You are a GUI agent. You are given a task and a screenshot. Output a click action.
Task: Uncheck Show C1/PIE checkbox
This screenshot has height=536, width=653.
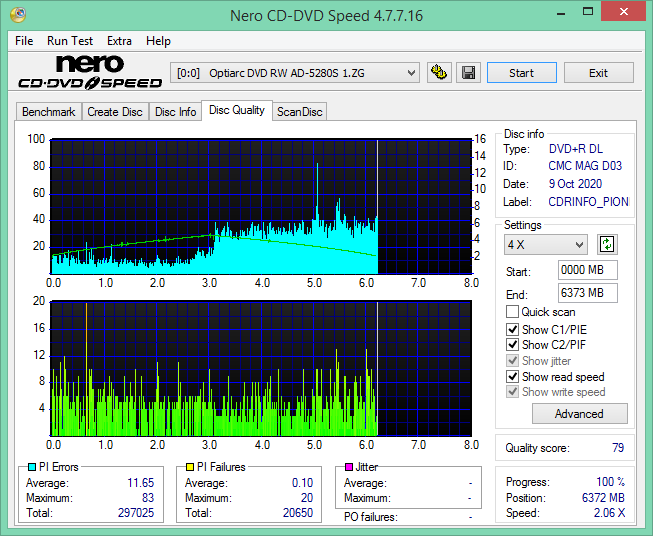coord(512,329)
